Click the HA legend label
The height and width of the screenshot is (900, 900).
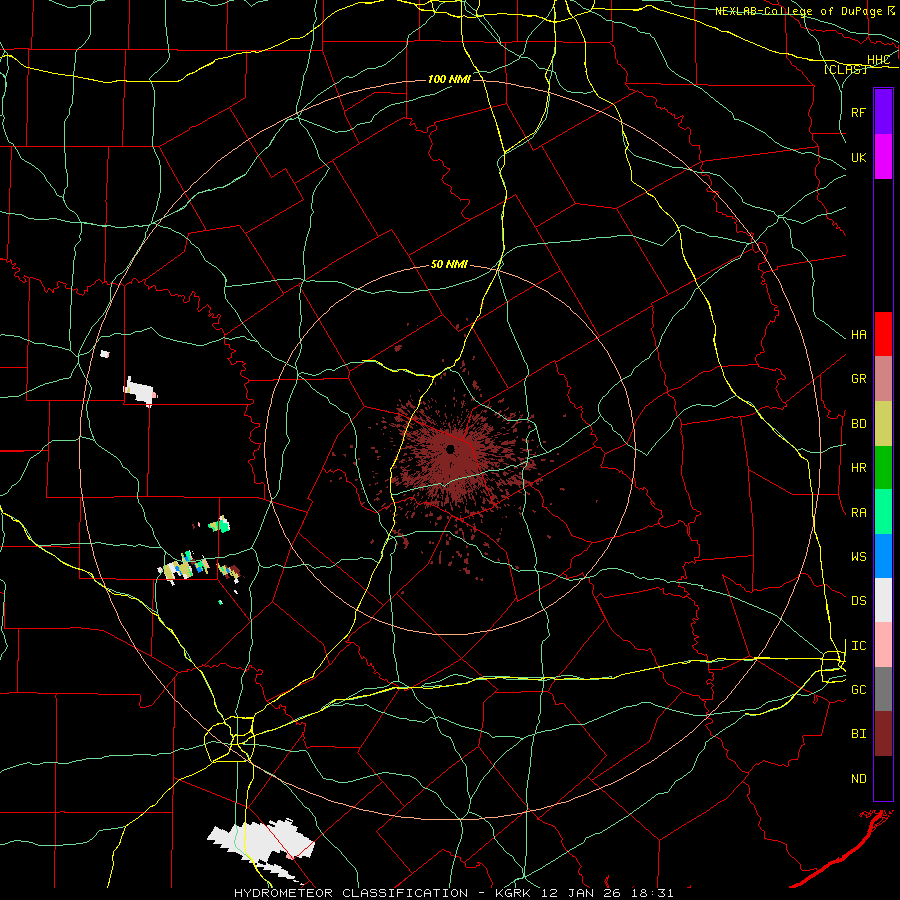[x=858, y=335]
